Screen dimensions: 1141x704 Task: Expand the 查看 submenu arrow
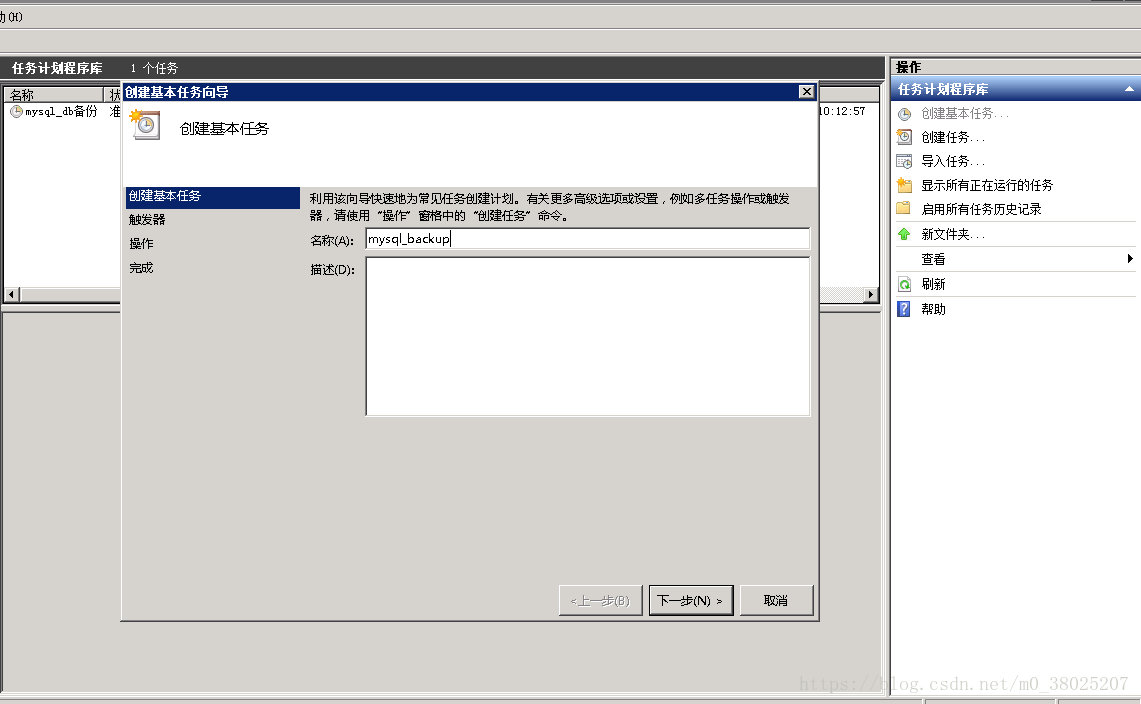click(x=1129, y=258)
